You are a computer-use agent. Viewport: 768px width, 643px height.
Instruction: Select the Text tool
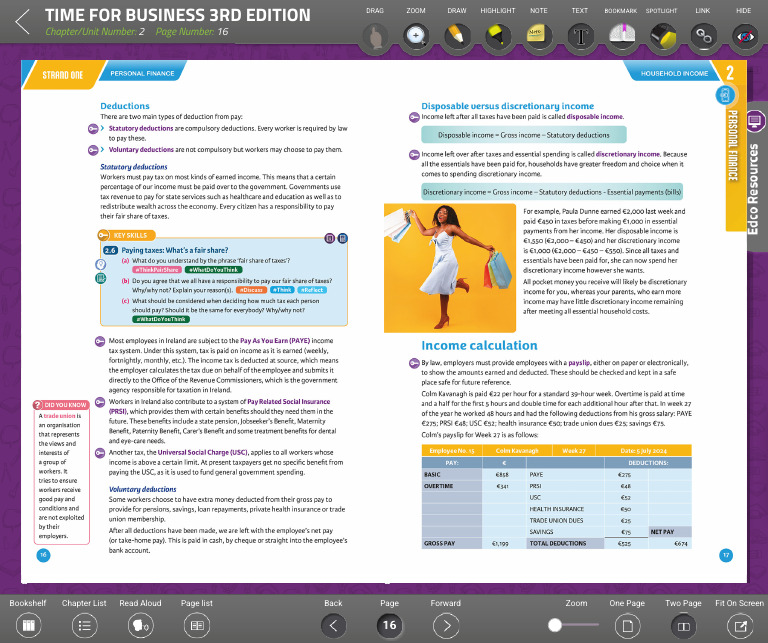click(580, 37)
